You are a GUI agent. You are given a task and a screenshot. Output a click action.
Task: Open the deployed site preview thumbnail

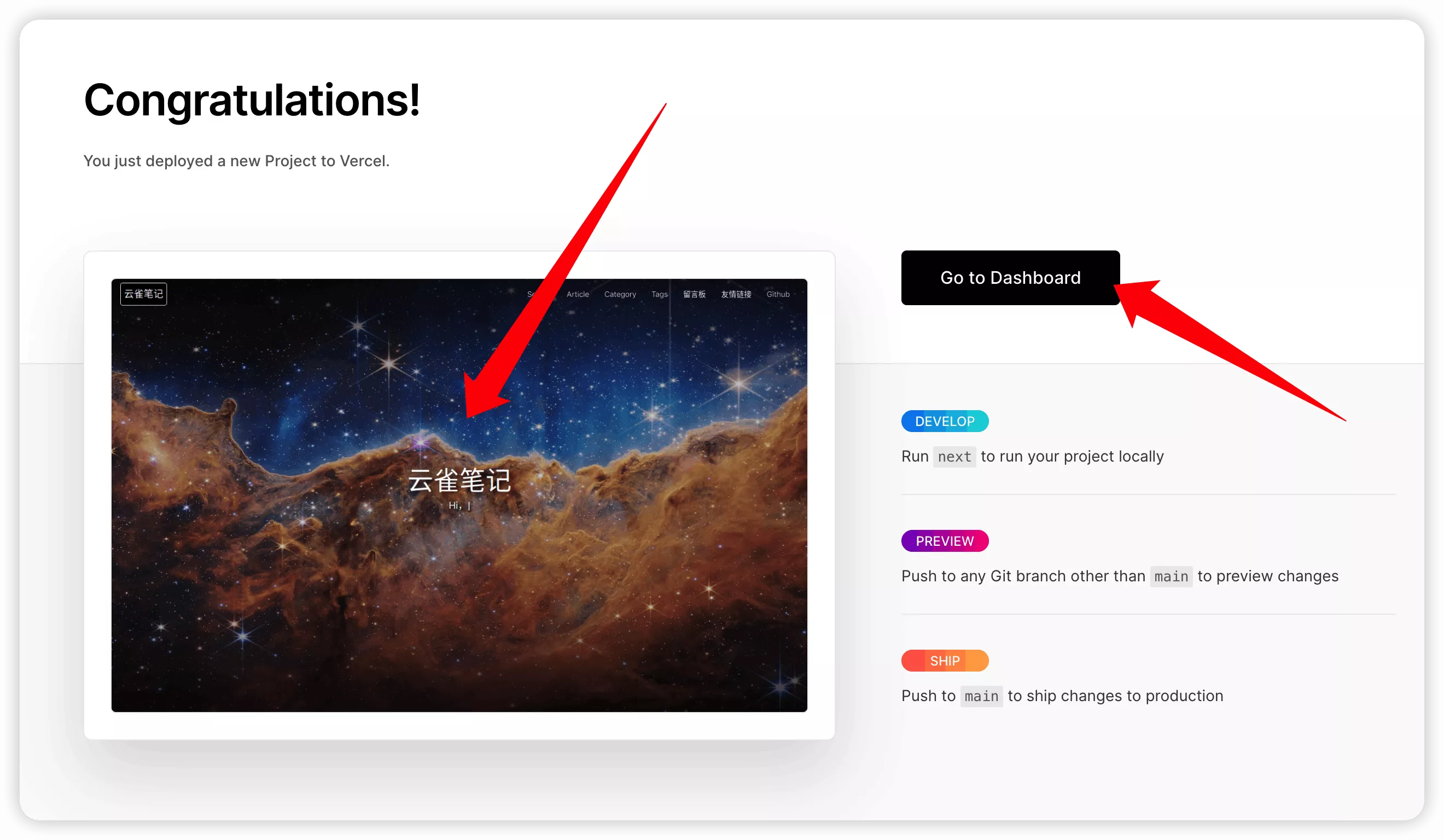459,495
